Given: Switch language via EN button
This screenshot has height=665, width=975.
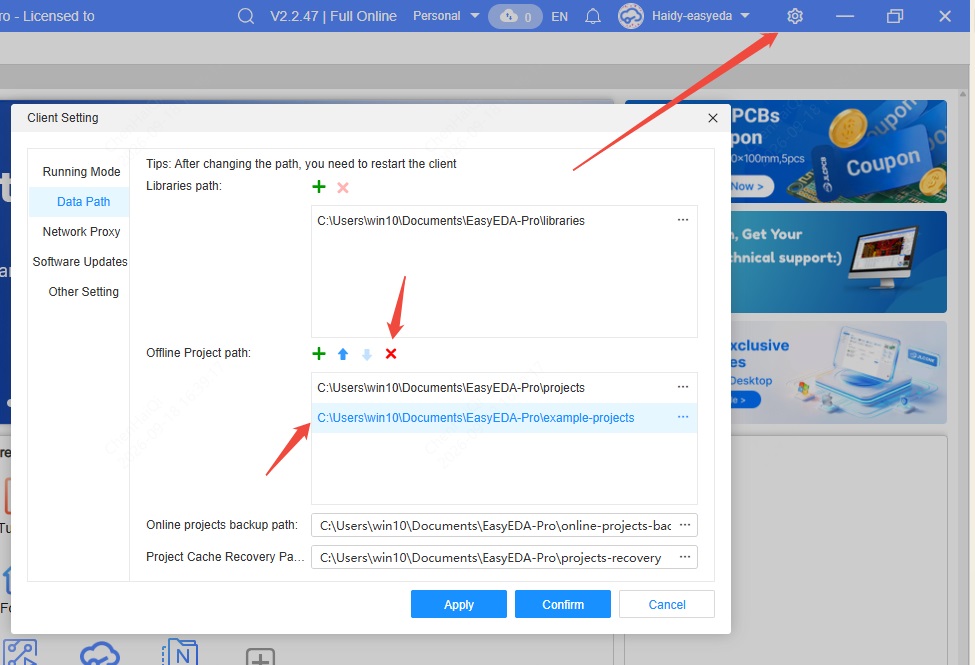Looking at the screenshot, I should coord(559,17).
